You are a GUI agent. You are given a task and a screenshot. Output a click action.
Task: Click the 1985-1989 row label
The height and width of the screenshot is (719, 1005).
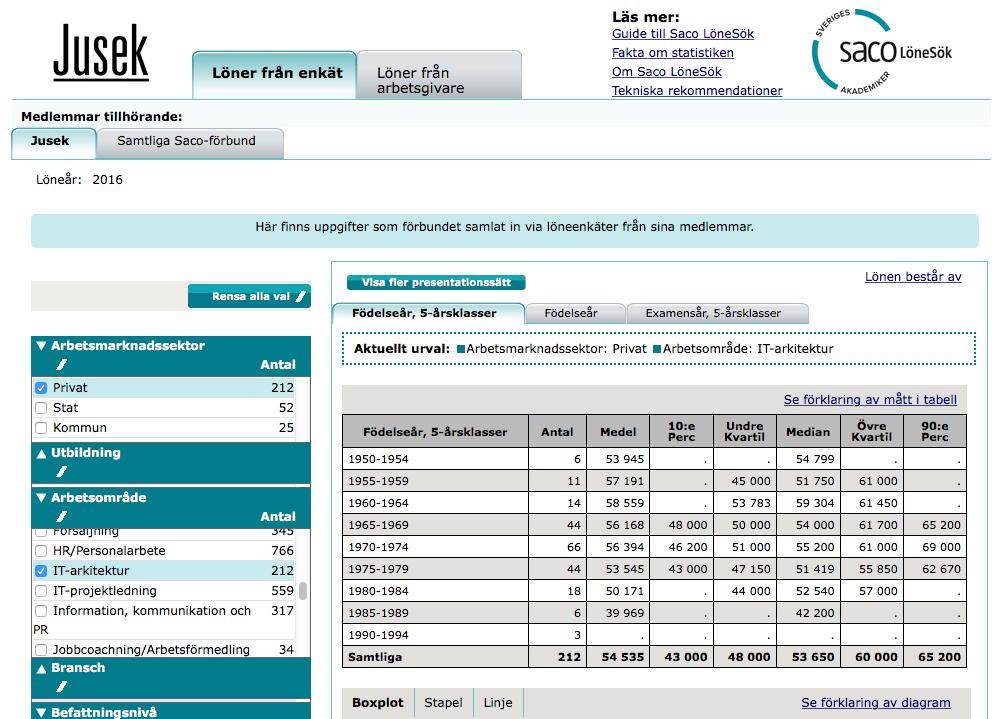tap(378, 613)
